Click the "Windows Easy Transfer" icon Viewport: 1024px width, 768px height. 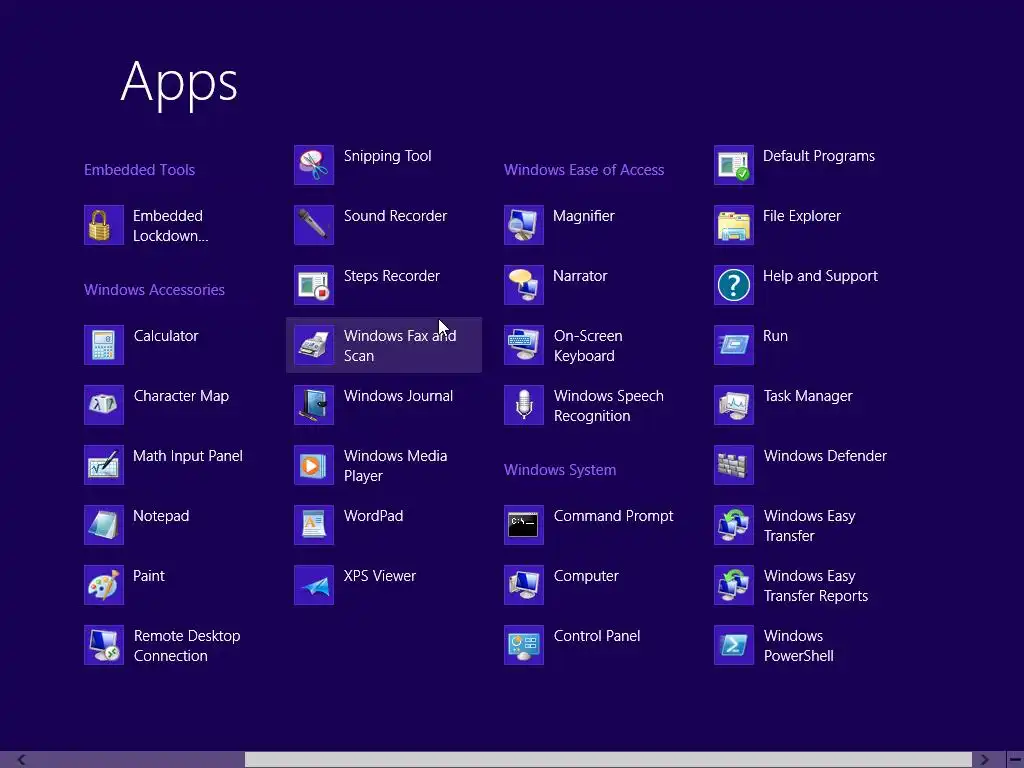pyautogui.click(x=734, y=525)
